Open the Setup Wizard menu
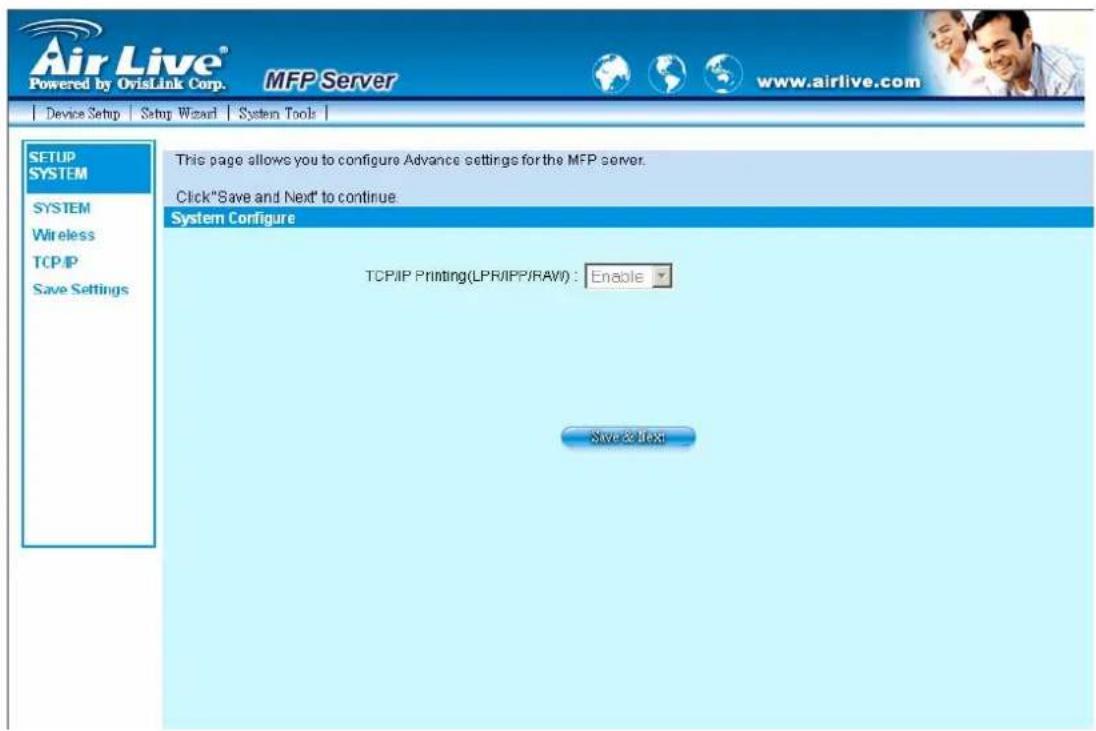 (179, 113)
